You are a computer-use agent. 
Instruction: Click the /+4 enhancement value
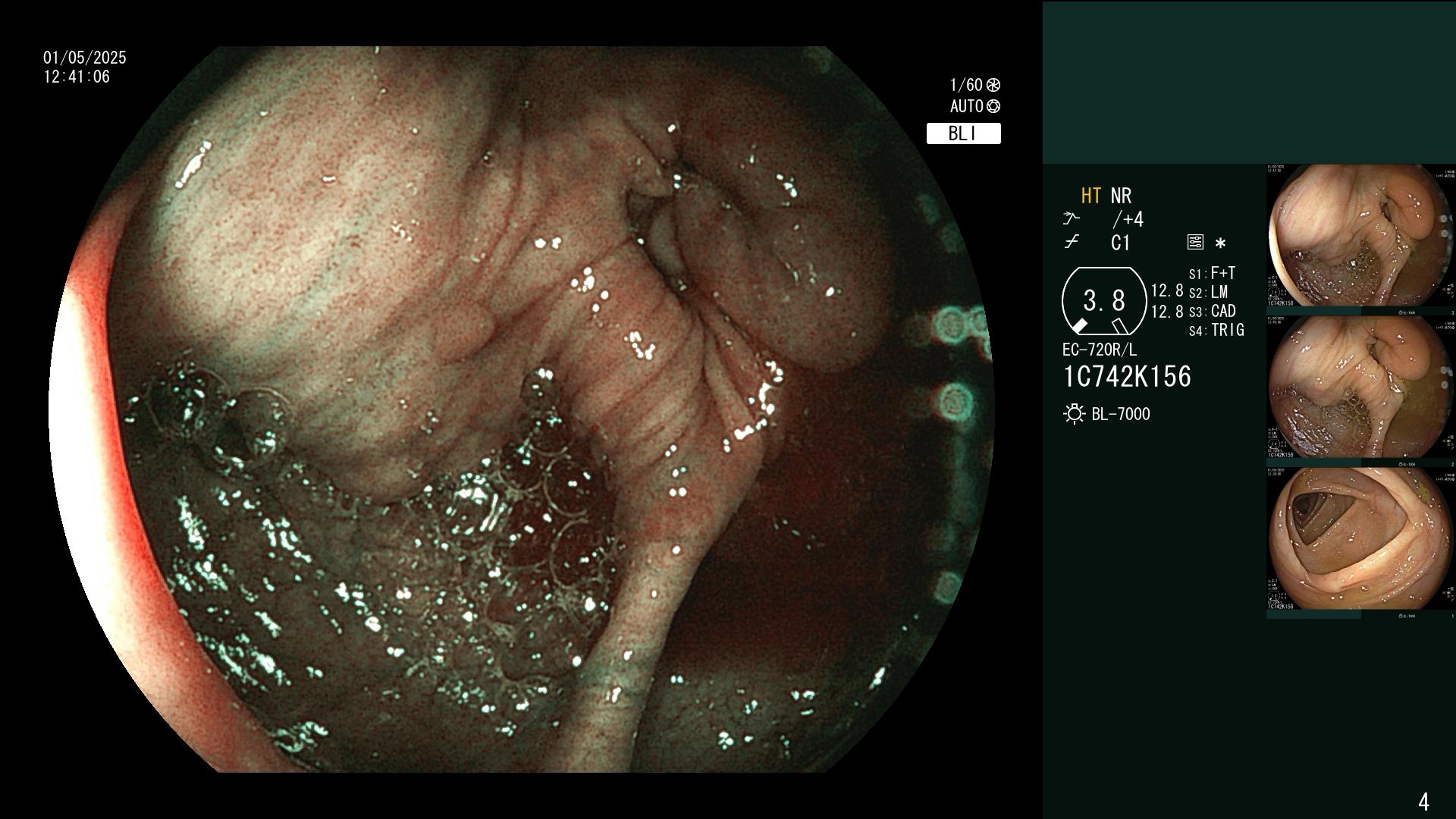pos(1128,219)
